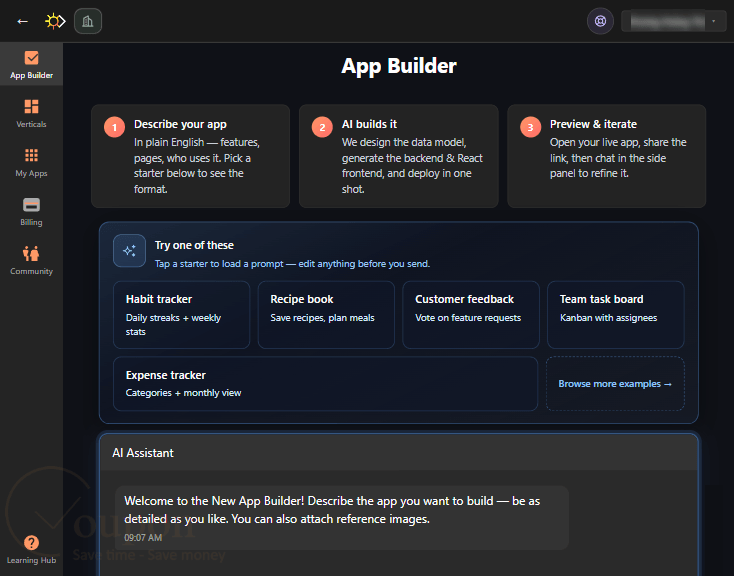Click the back arrow icon

(x=22, y=22)
